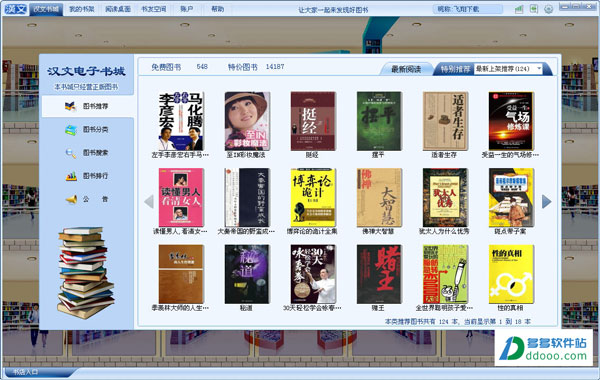Open 图书分类 in the sidebar
Screen dimensions: 600x380
coord(88,130)
